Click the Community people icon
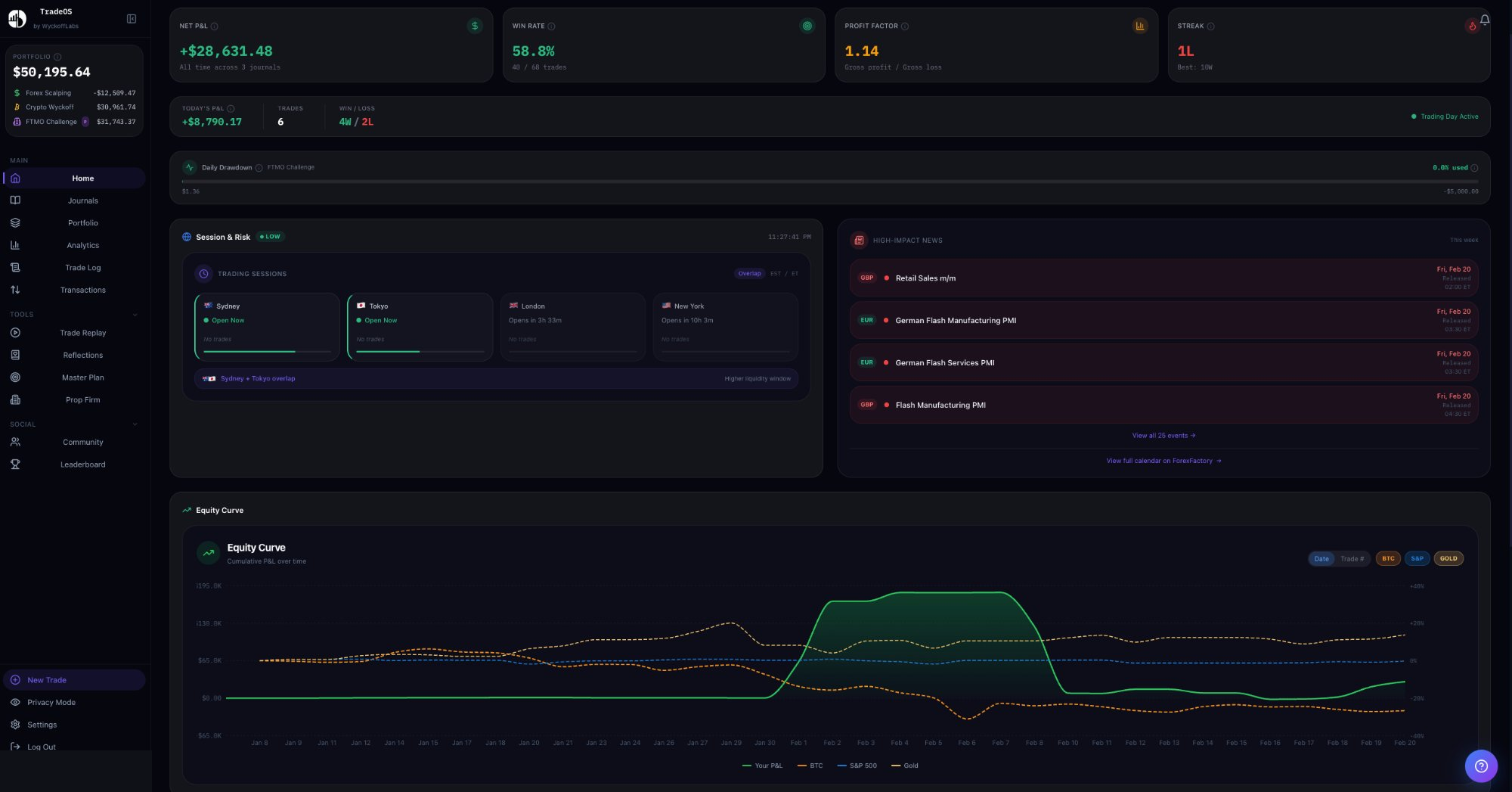Screen dimensions: 1512x792 tap(15, 442)
